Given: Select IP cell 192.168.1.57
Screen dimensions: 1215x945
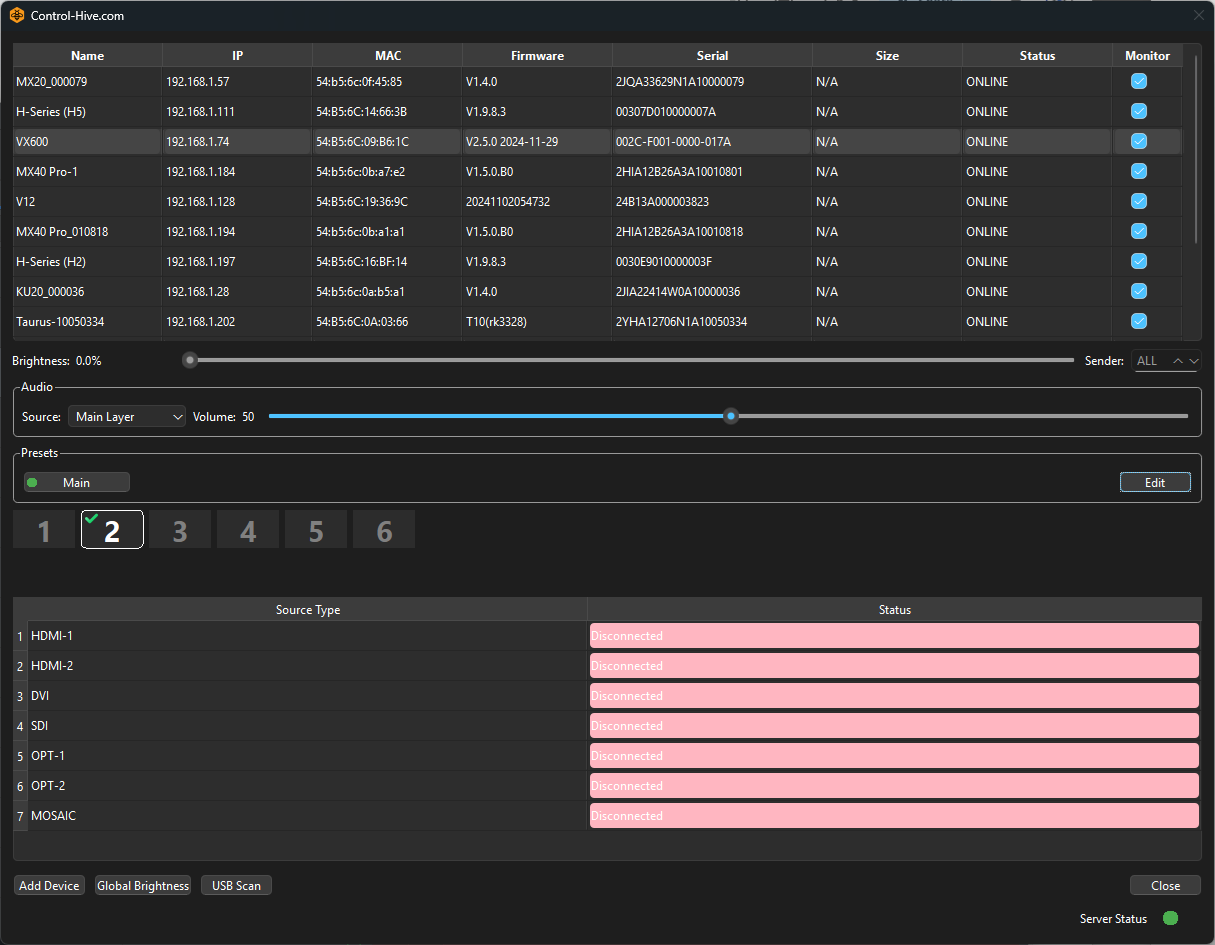Looking at the screenshot, I should click(x=238, y=82).
